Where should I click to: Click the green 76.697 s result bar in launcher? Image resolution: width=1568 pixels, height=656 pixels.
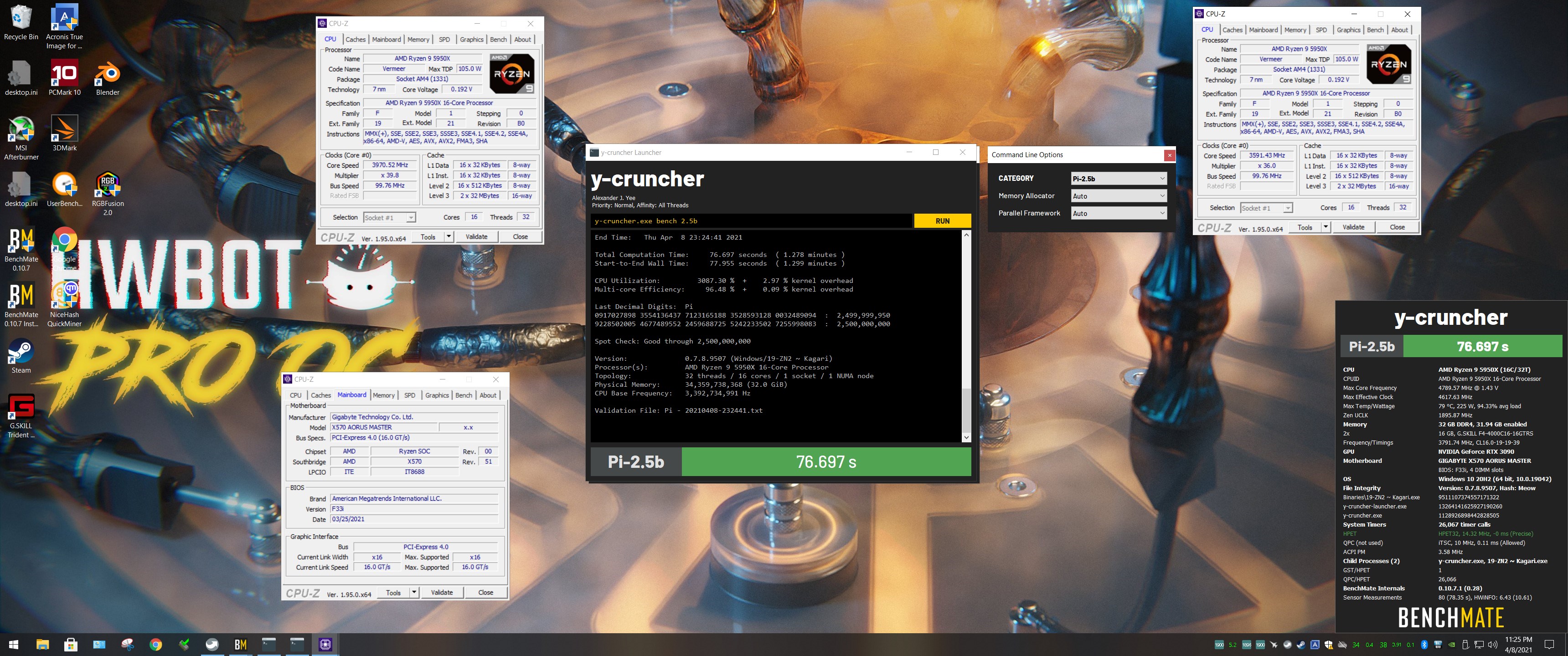coord(826,462)
